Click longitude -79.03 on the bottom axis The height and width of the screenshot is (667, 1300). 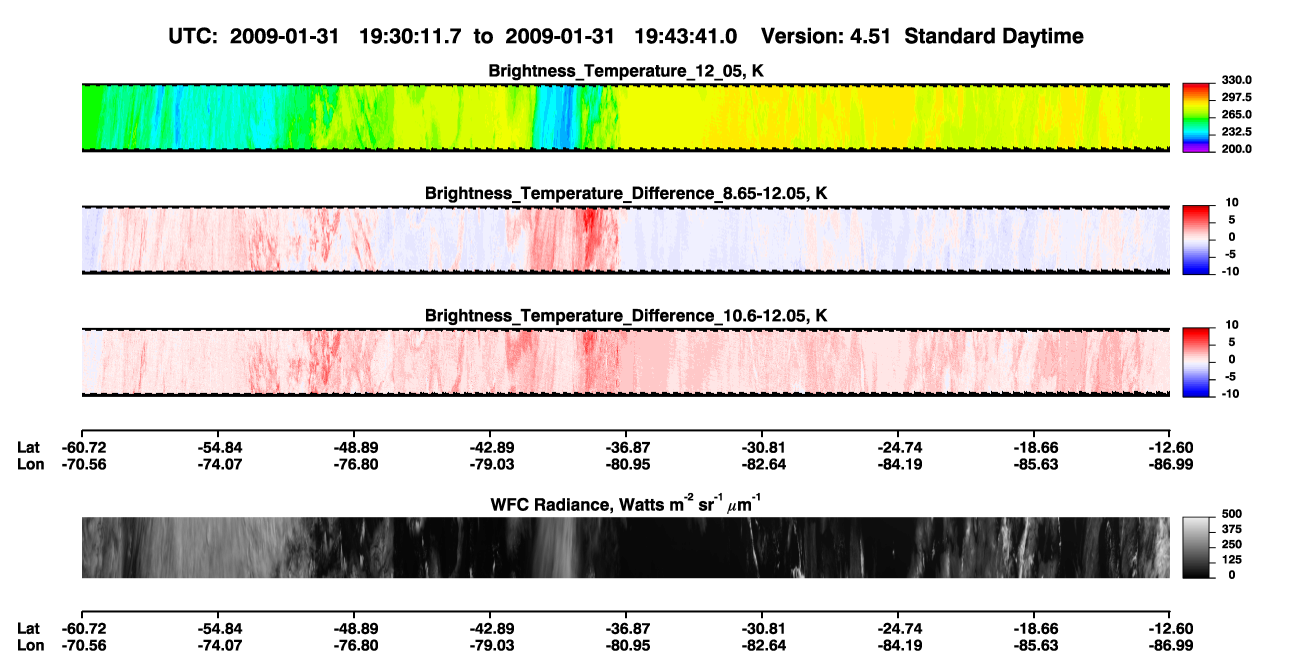pyautogui.click(x=490, y=645)
